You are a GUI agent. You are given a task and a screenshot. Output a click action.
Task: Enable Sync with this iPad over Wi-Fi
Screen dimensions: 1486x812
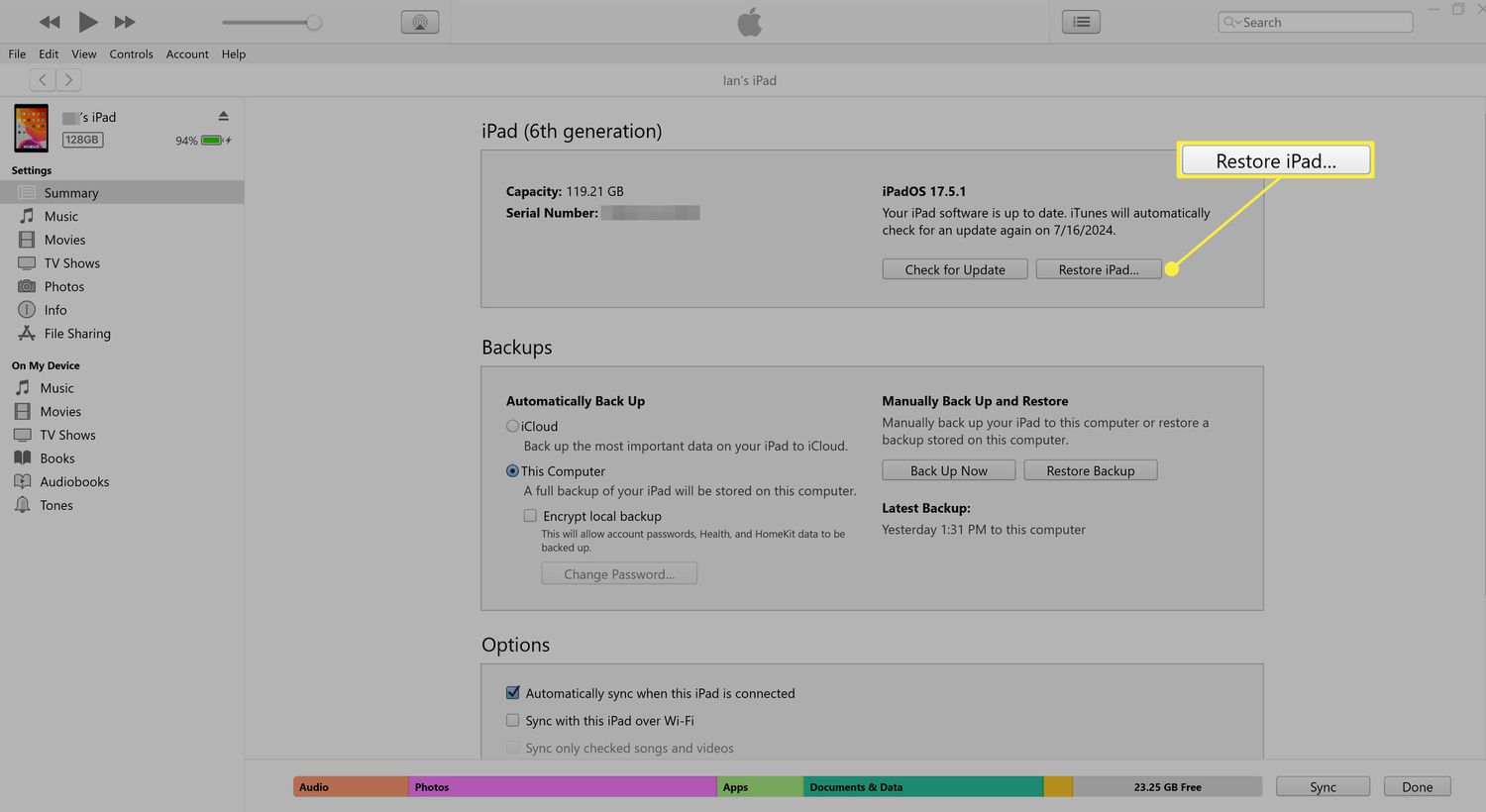pyautogui.click(x=512, y=721)
